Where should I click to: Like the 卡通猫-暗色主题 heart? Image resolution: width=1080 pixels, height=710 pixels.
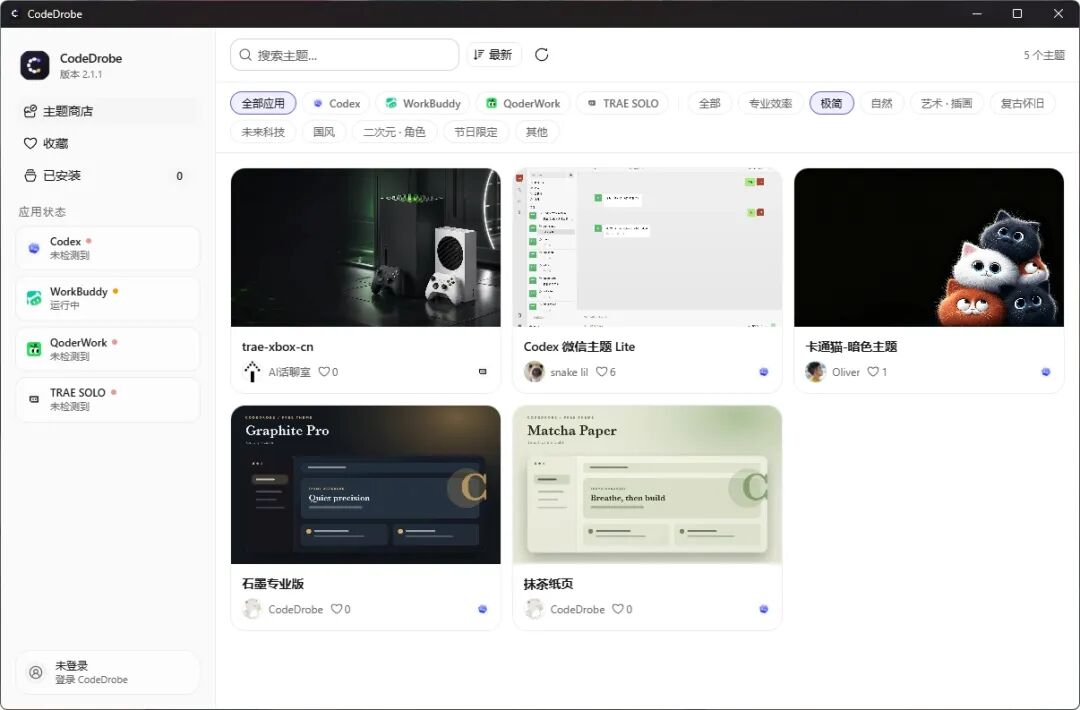[873, 372]
